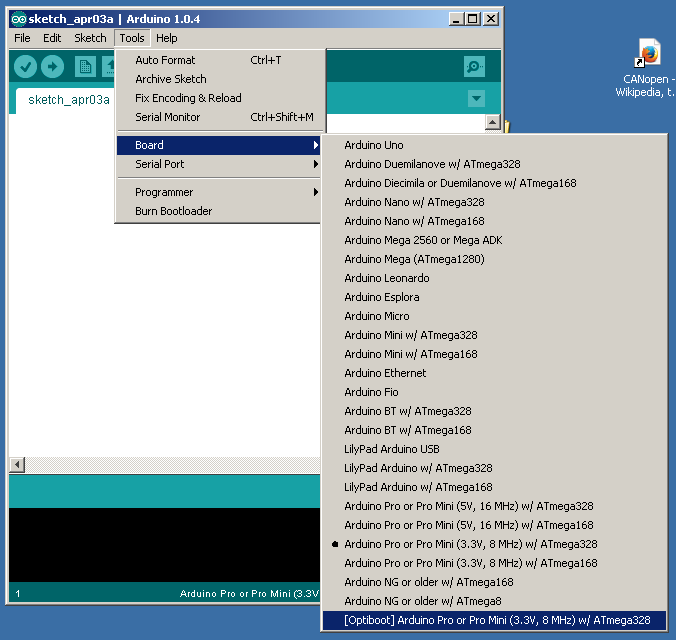Open the Sketch menu

point(90,38)
